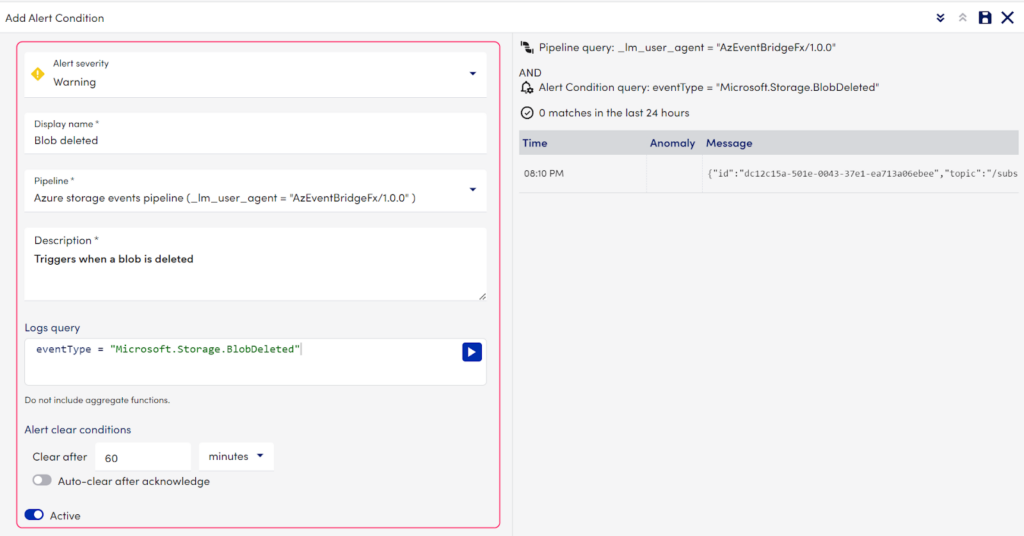Click the pipeline query icon
The width and height of the screenshot is (1024, 536).
(526, 47)
